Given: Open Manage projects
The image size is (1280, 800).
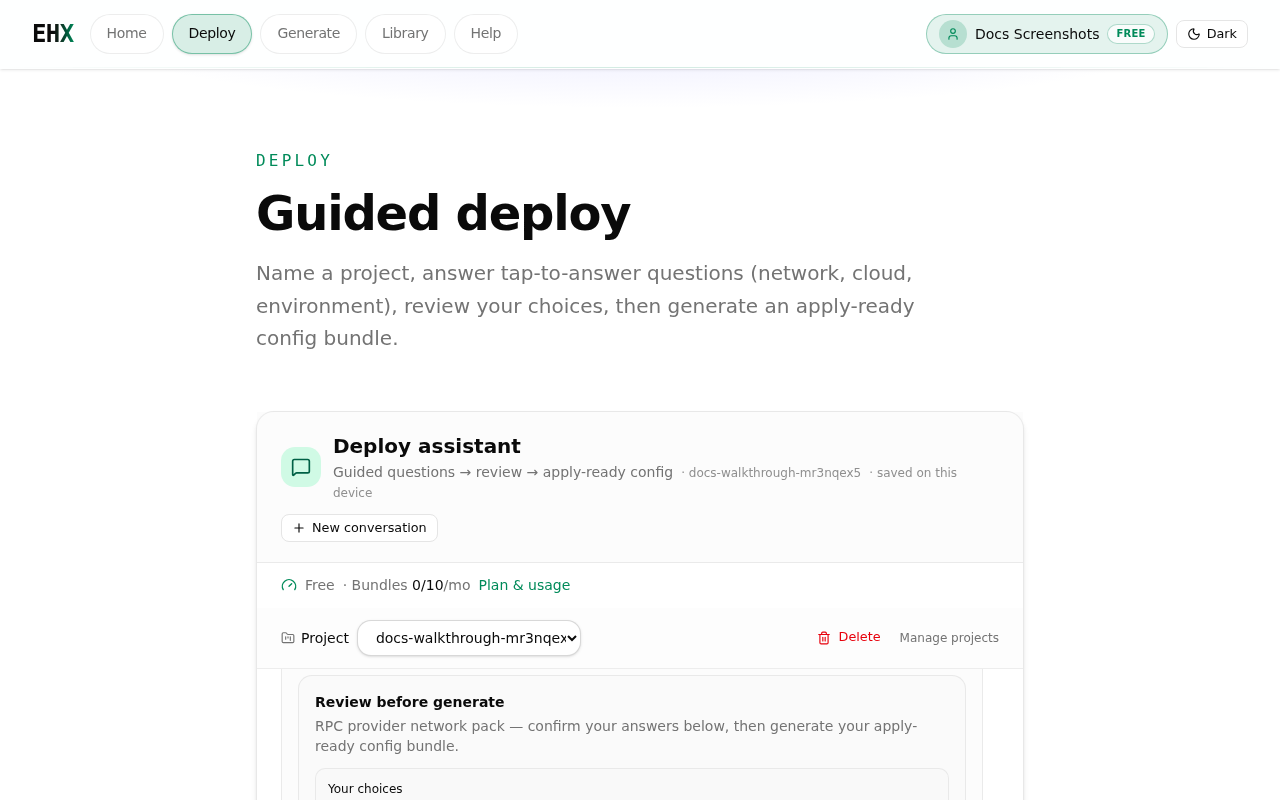Looking at the screenshot, I should [x=949, y=638].
